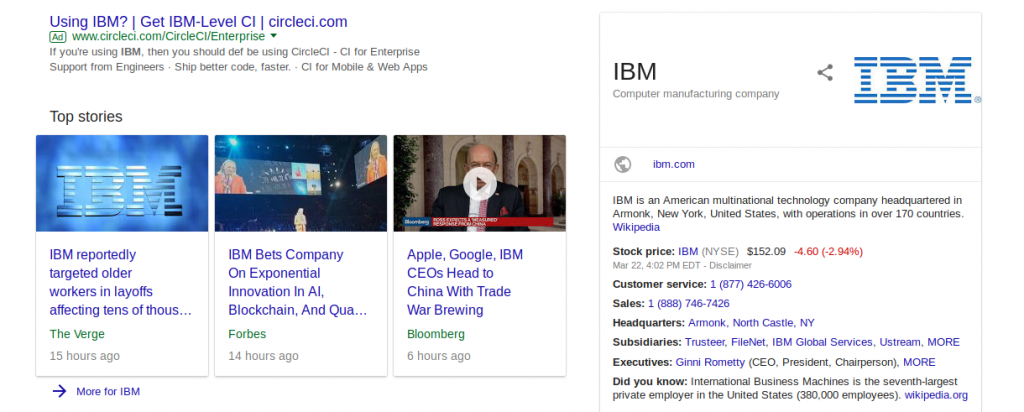Expand the ad URL dropdown arrow
Image resolution: width=1024 pixels, height=412 pixels.
[274, 36]
